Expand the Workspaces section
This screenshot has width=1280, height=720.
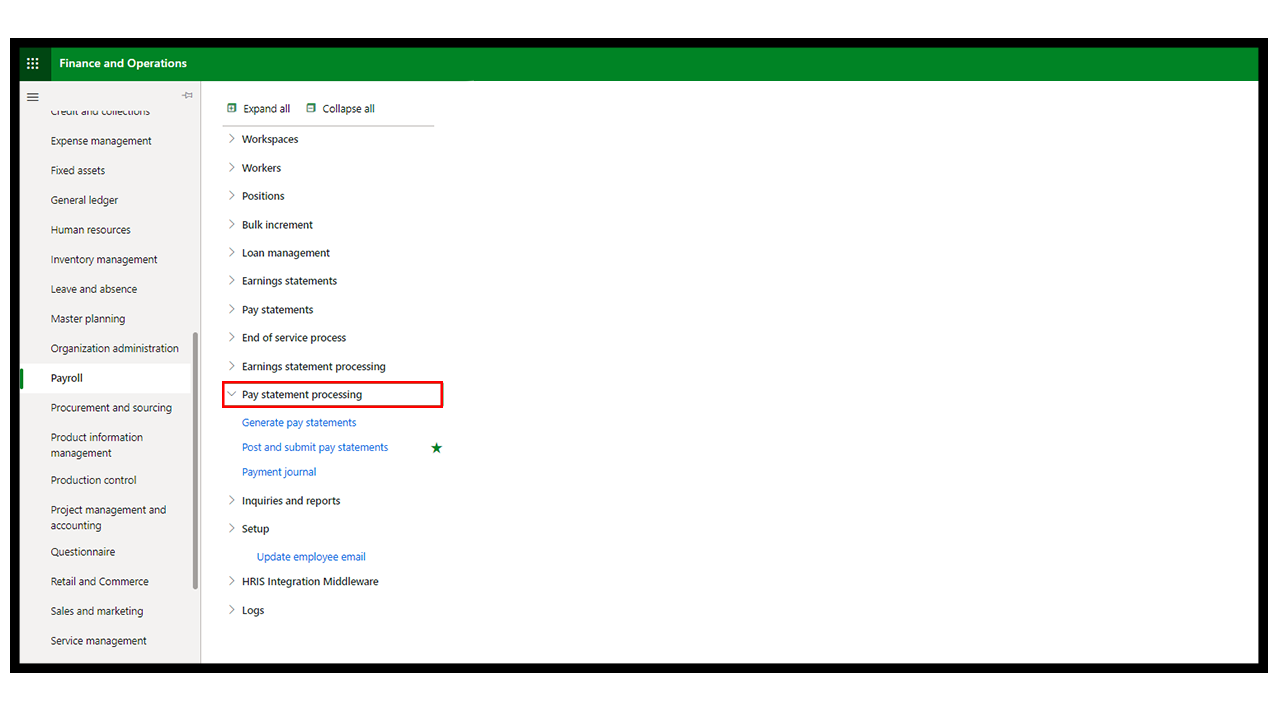pyautogui.click(x=232, y=139)
